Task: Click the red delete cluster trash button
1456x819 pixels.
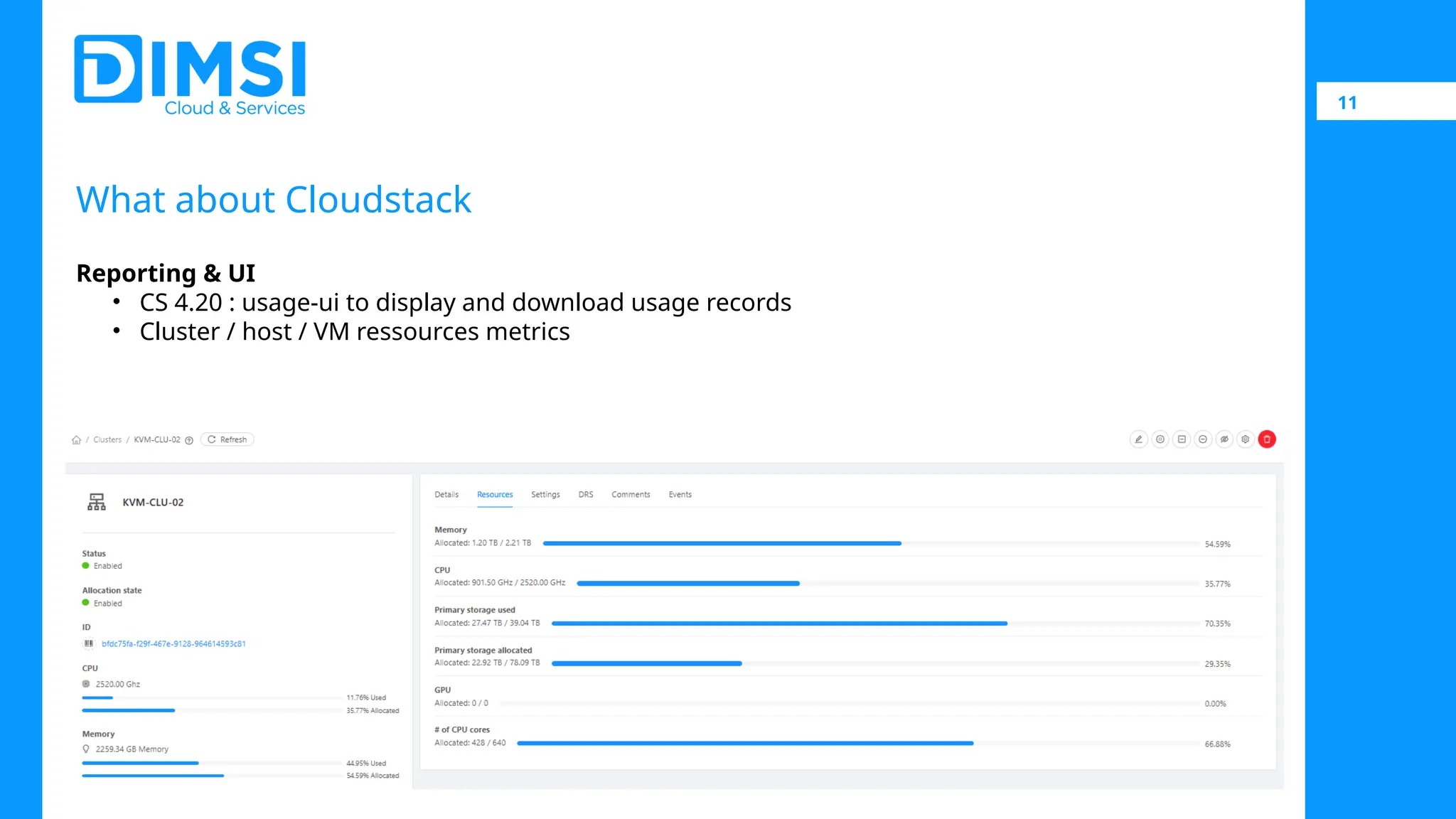Action: [1267, 439]
